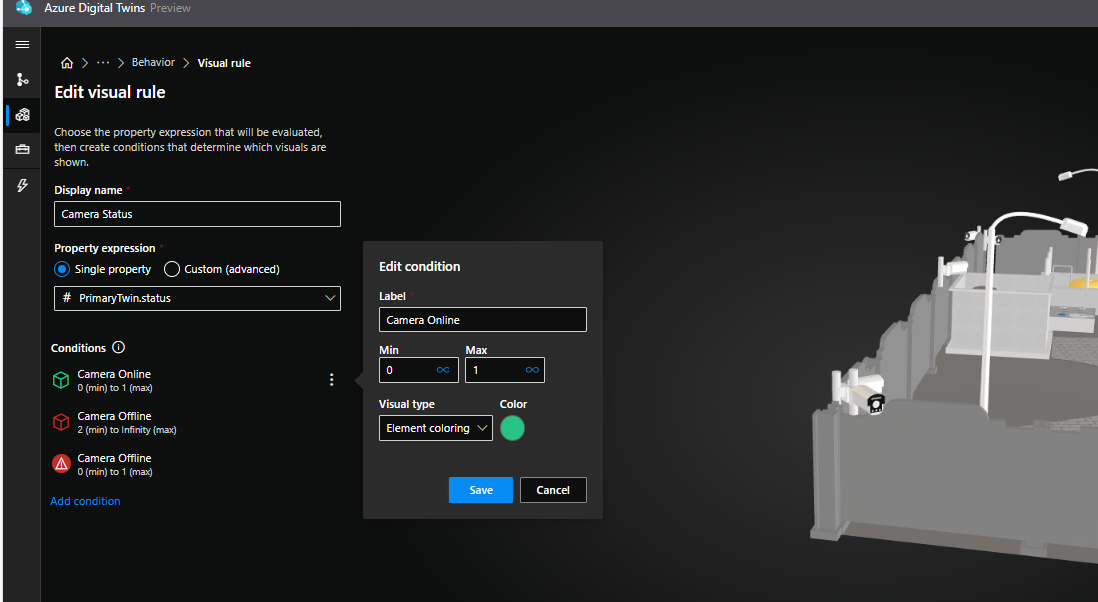Image resolution: width=1098 pixels, height=602 pixels.
Task: Click the green cube Camera Online icon
Action: pyautogui.click(x=62, y=380)
